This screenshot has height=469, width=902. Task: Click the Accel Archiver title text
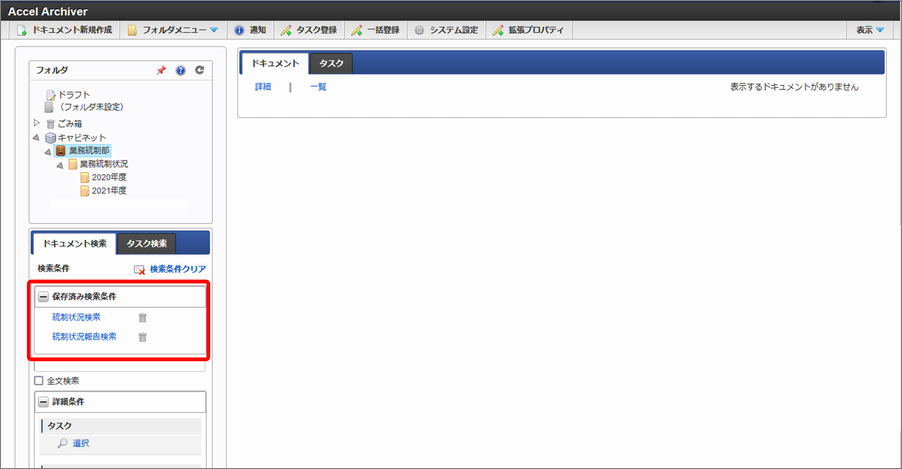tap(48, 12)
